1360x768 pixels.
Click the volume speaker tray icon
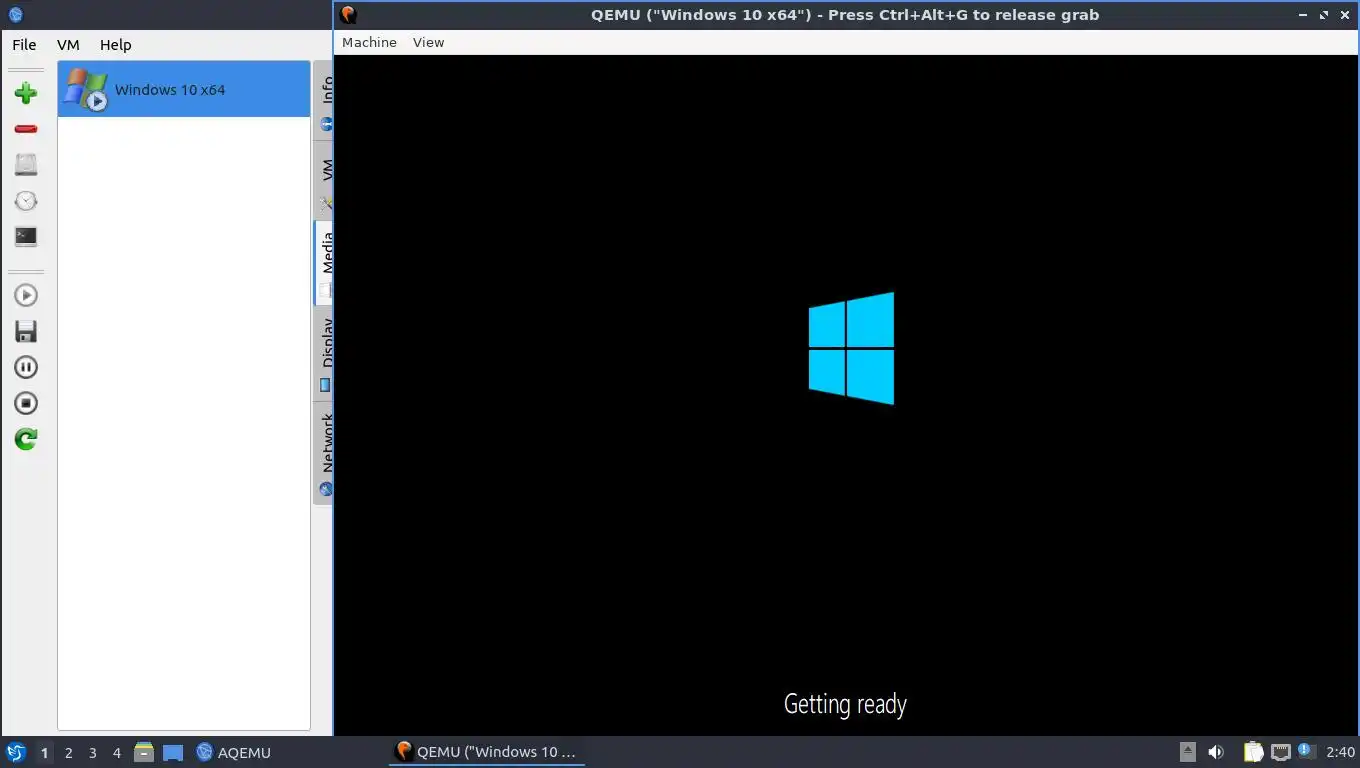pyautogui.click(x=1216, y=752)
